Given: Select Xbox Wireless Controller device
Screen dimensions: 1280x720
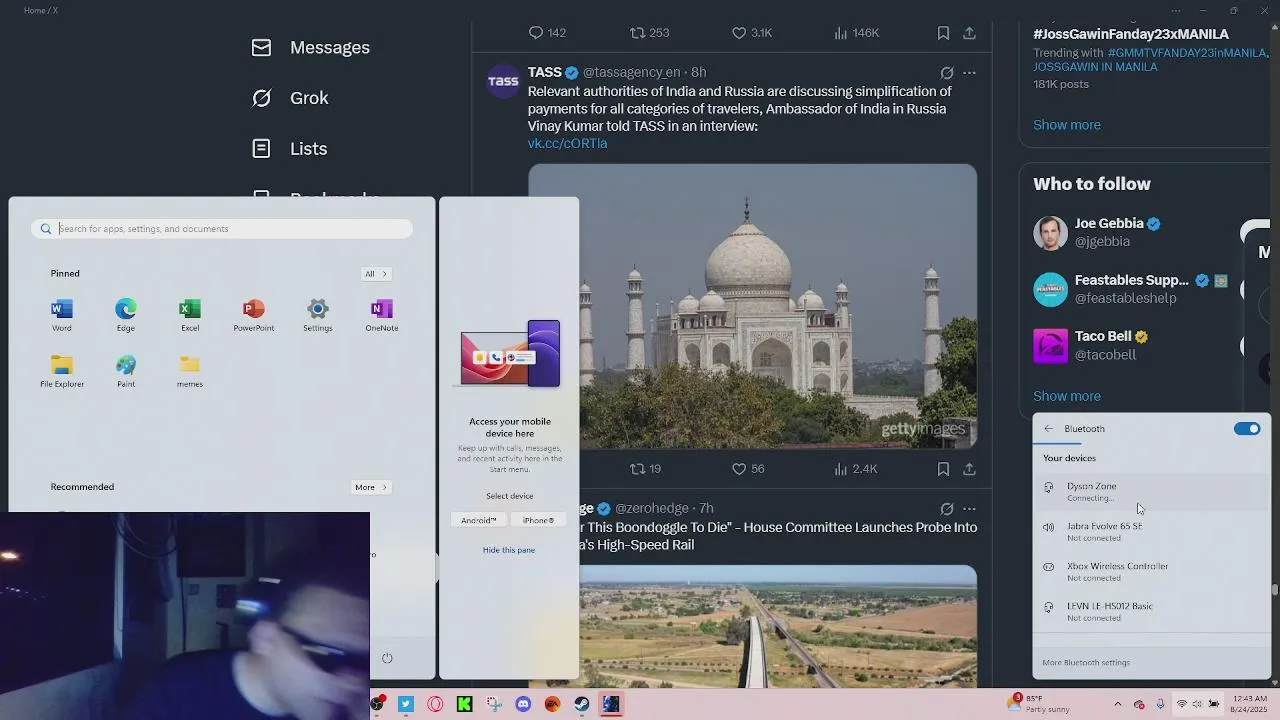Looking at the screenshot, I should pyautogui.click(x=1151, y=571).
